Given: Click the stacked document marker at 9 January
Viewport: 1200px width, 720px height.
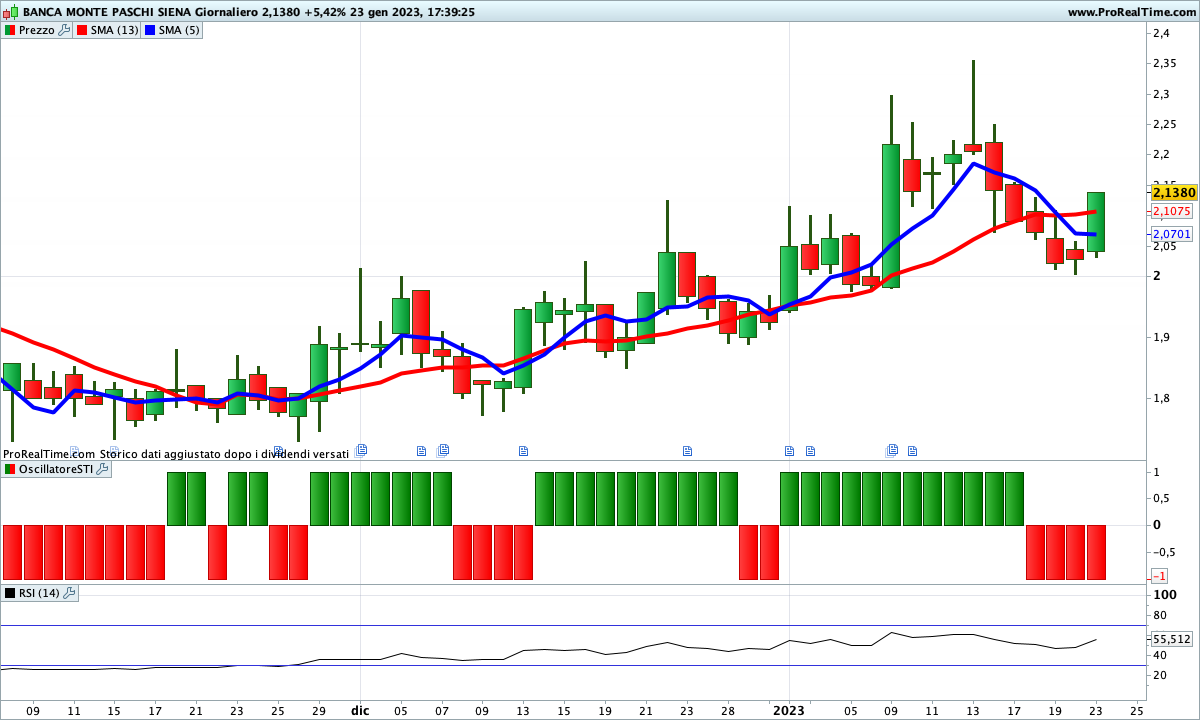Looking at the screenshot, I should pos(892,450).
